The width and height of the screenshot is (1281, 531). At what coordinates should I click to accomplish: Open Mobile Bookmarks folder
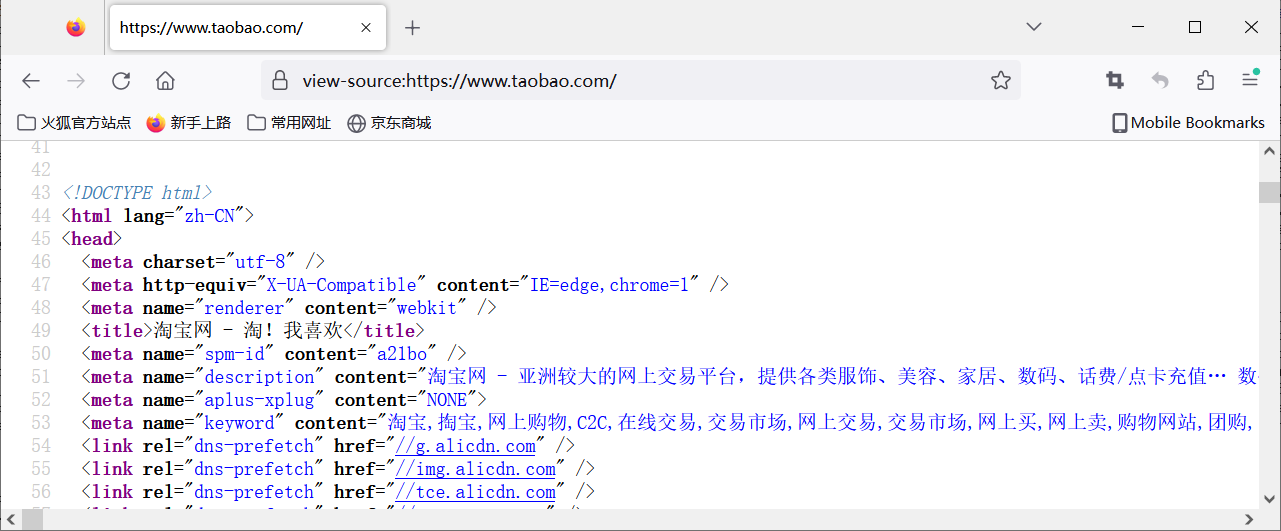(1188, 123)
